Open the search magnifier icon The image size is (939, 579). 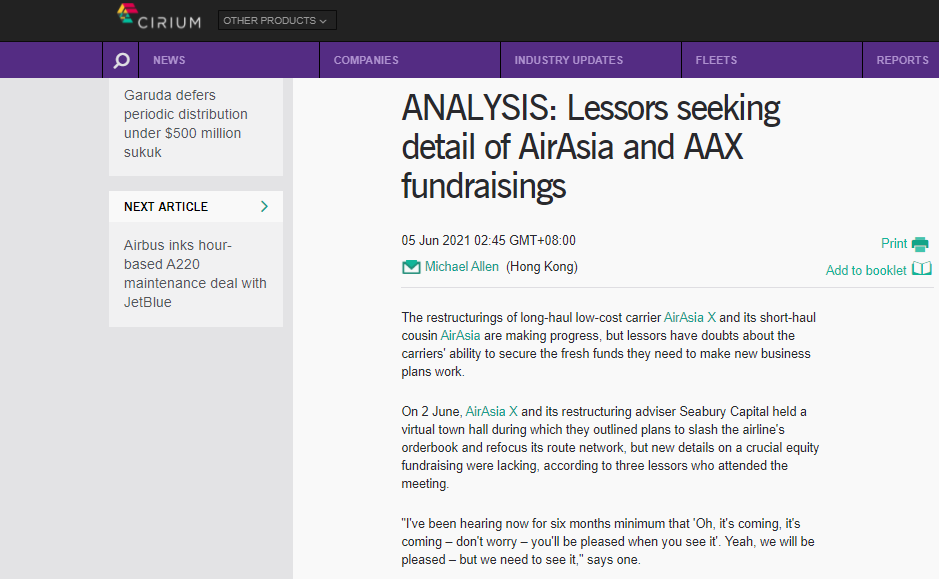click(122, 60)
